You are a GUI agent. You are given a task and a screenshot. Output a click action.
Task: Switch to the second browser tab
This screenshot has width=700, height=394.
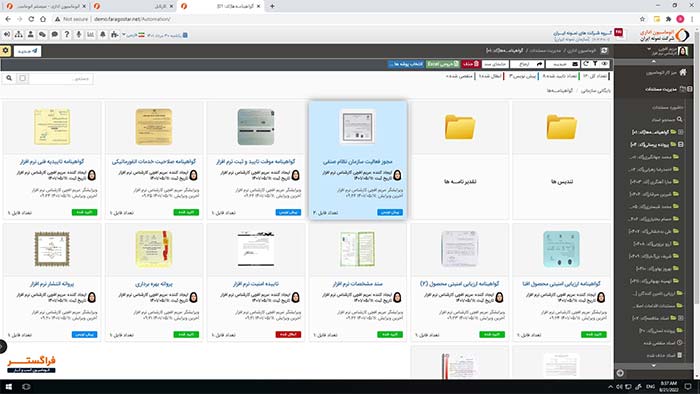(x=133, y=6)
